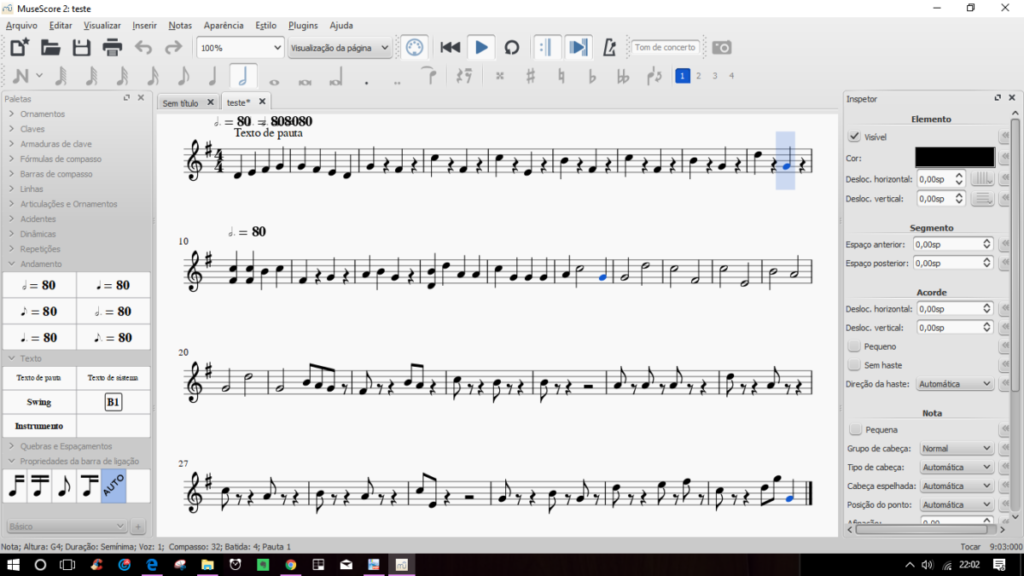Uncheck the Visível checkbox
1024x576 pixels.
coord(854,137)
